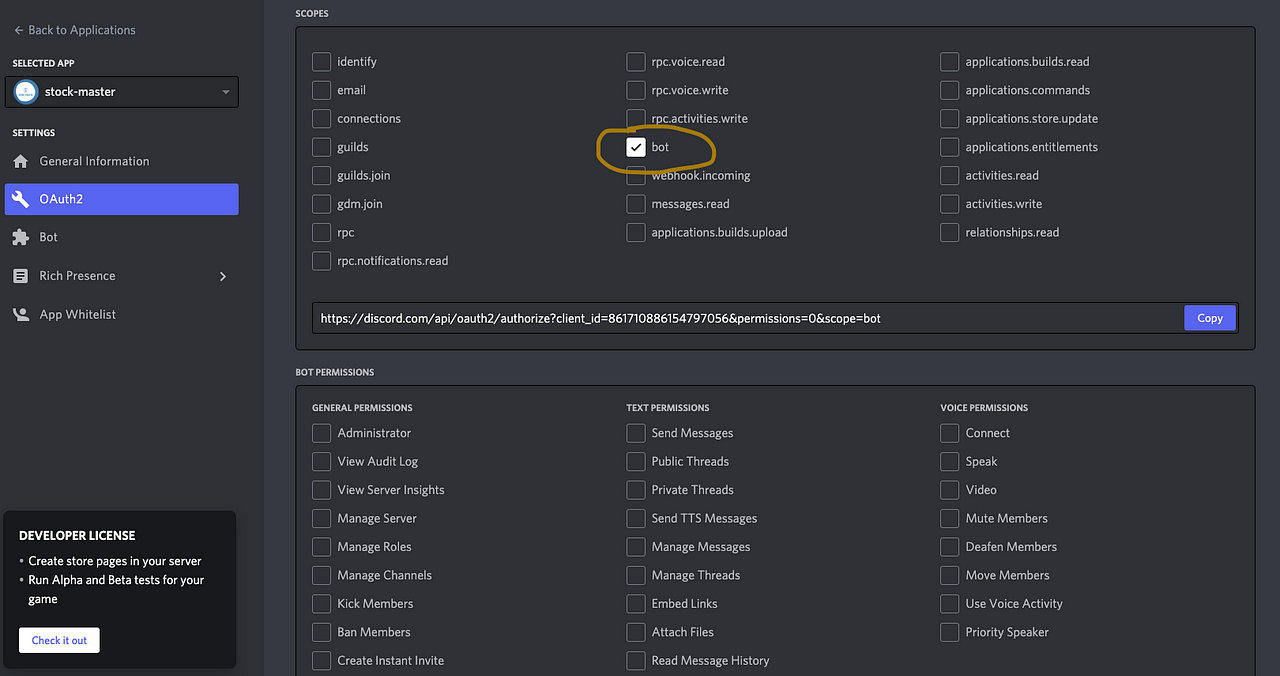Check the Public Threads permission

point(636,462)
